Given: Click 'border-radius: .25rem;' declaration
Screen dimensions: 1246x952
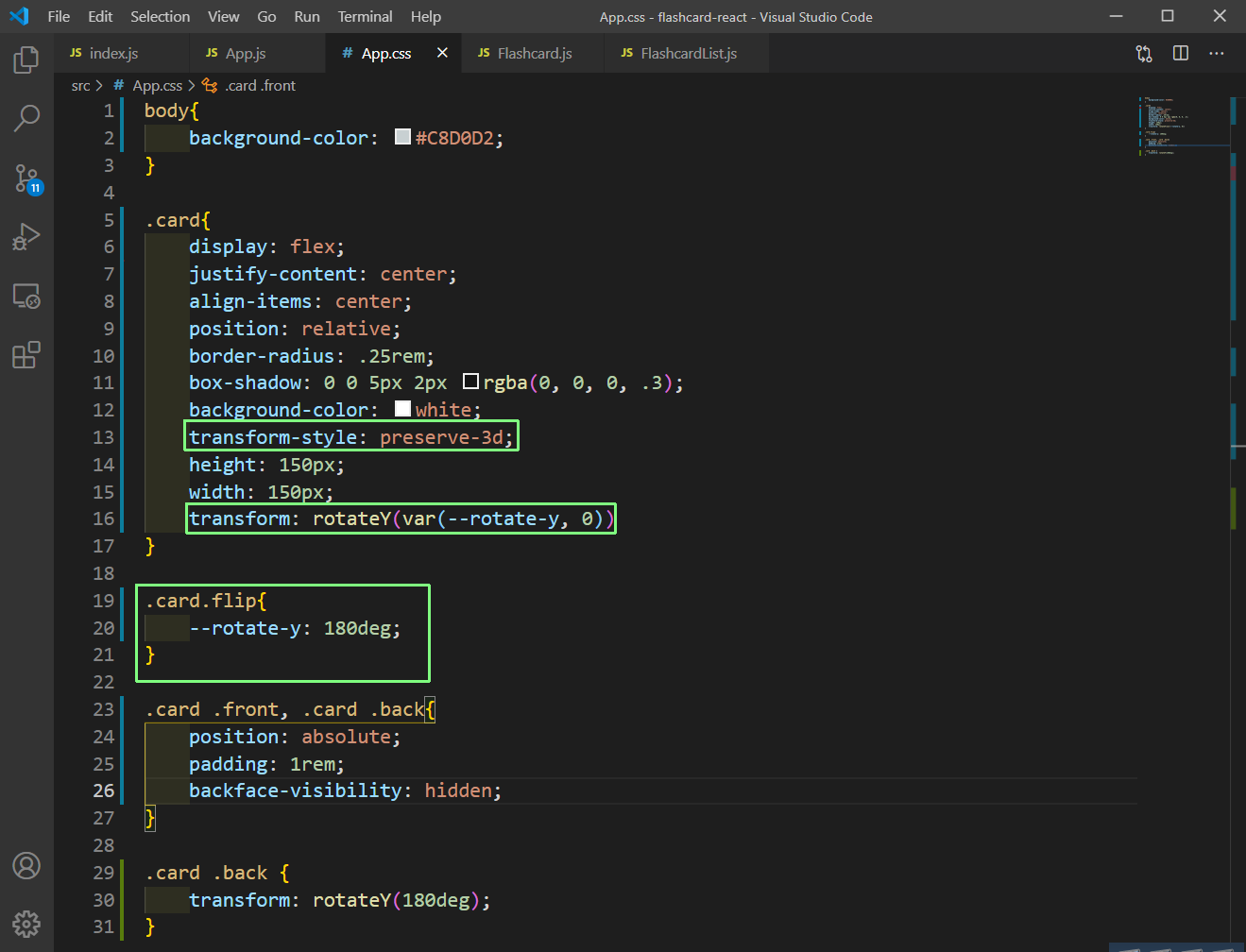Looking at the screenshot, I should click(x=312, y=356).
